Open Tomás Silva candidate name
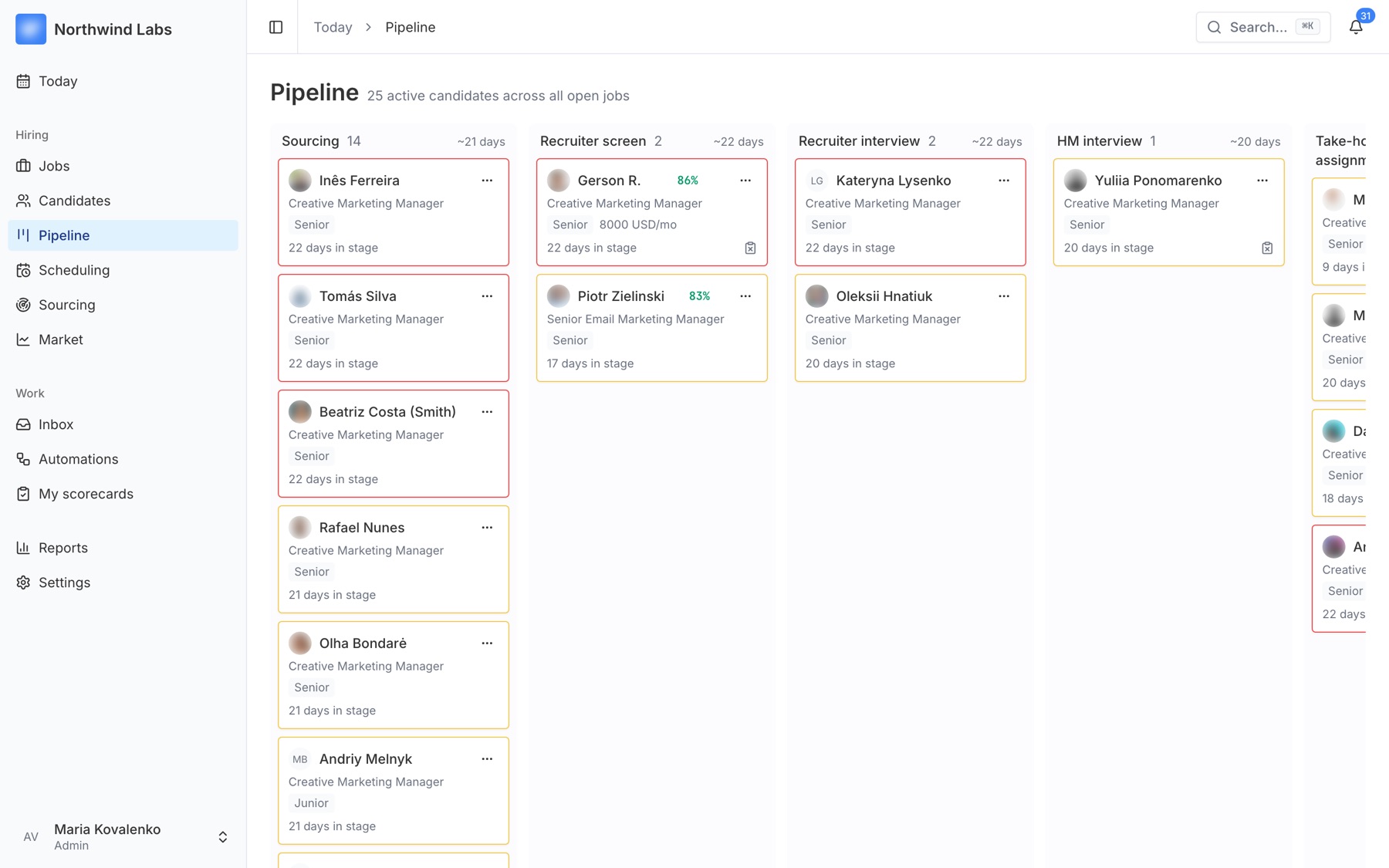1389x868 pixels. pyautogui.click(x=358, y=296)
